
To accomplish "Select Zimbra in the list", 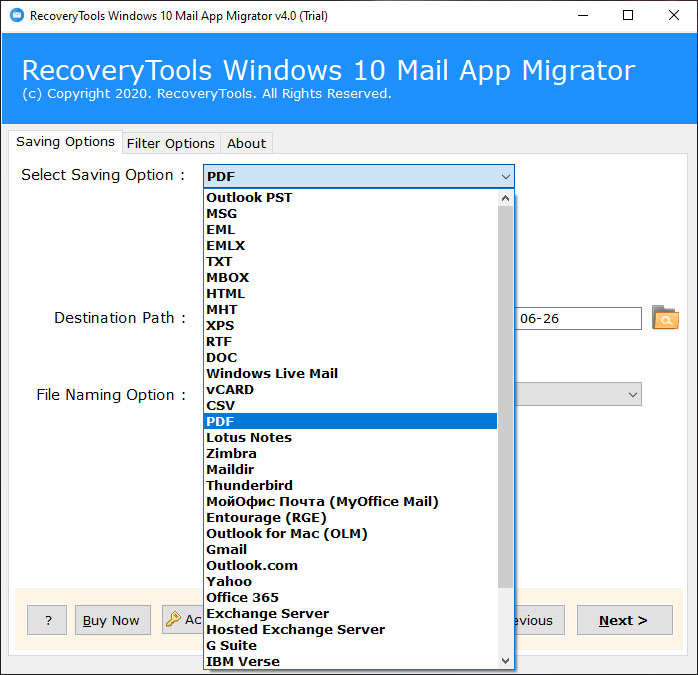I will 350,453.
